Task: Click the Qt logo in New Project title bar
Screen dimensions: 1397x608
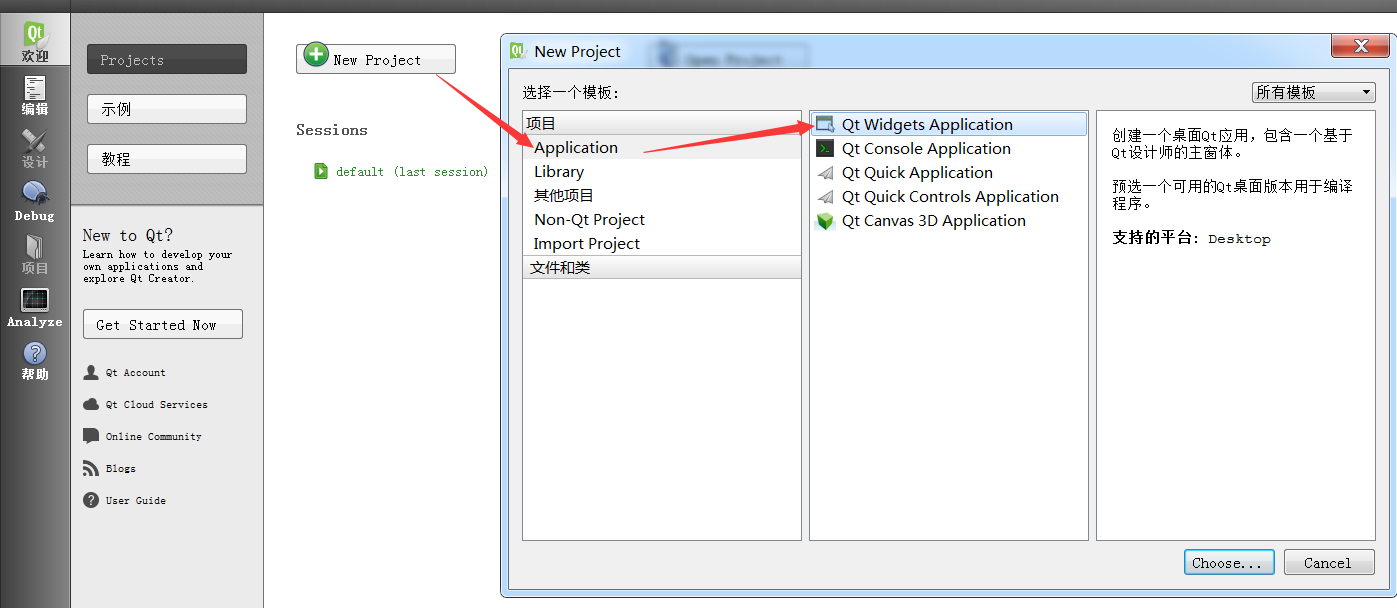Action: pos(518,51)
